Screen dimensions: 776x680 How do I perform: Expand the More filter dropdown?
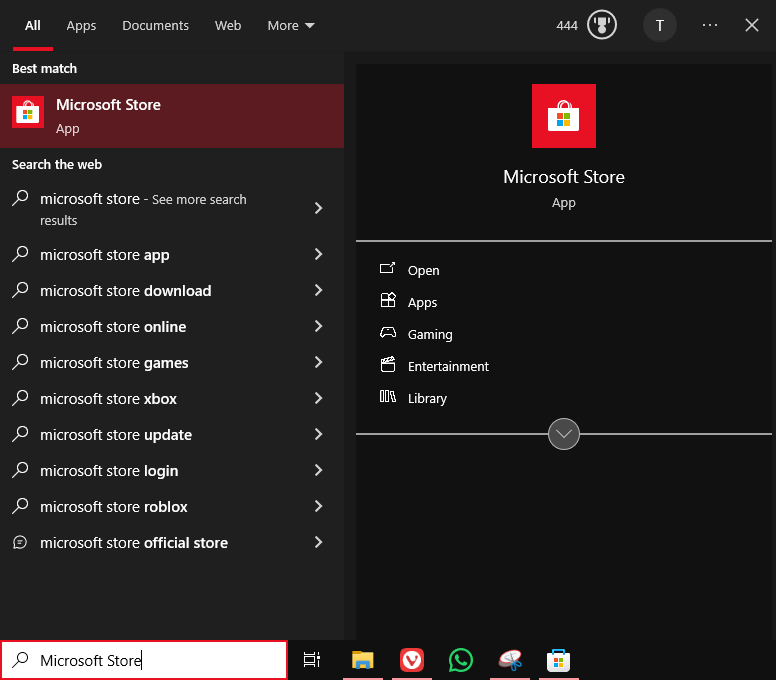click(290, 25)
